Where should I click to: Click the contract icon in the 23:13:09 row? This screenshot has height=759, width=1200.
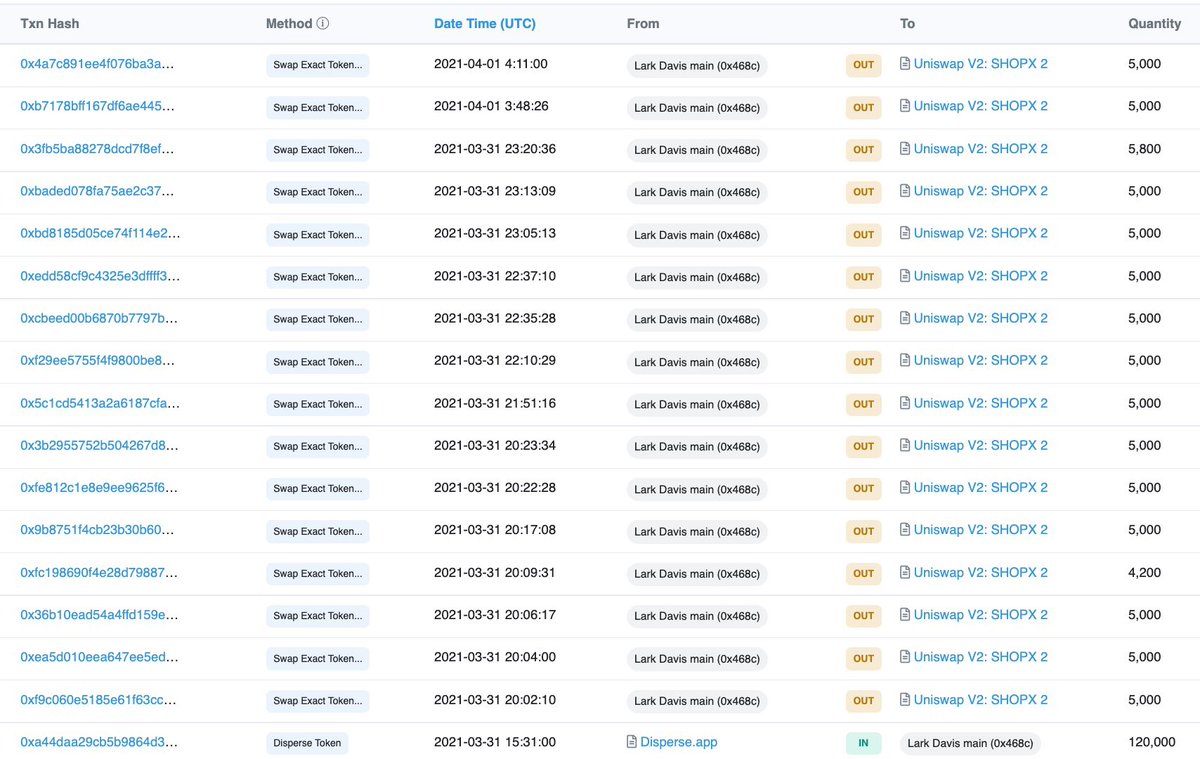pos(905,191)
